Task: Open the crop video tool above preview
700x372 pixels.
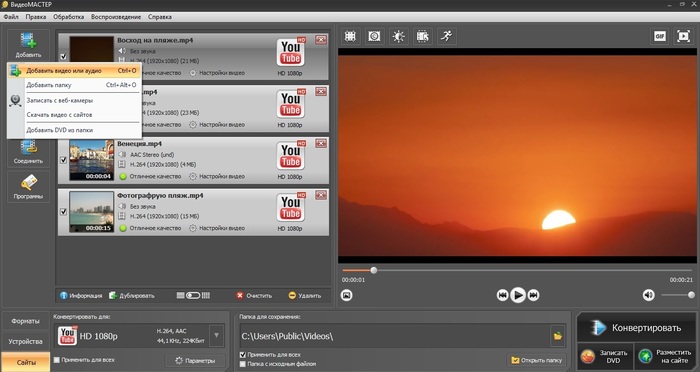Action: click(x=350, y=36)
